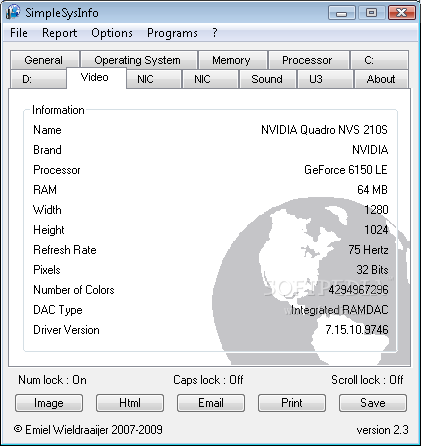421x446 pixels.
Task: Switch to the Processor tab
Action: (309, 60)
